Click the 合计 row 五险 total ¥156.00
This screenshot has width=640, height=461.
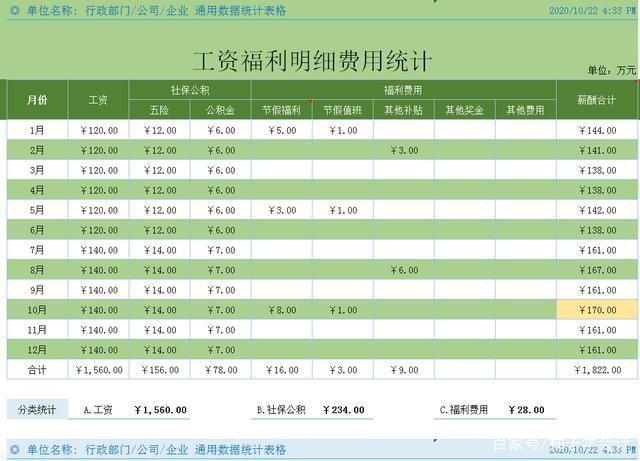coord(160,370)
